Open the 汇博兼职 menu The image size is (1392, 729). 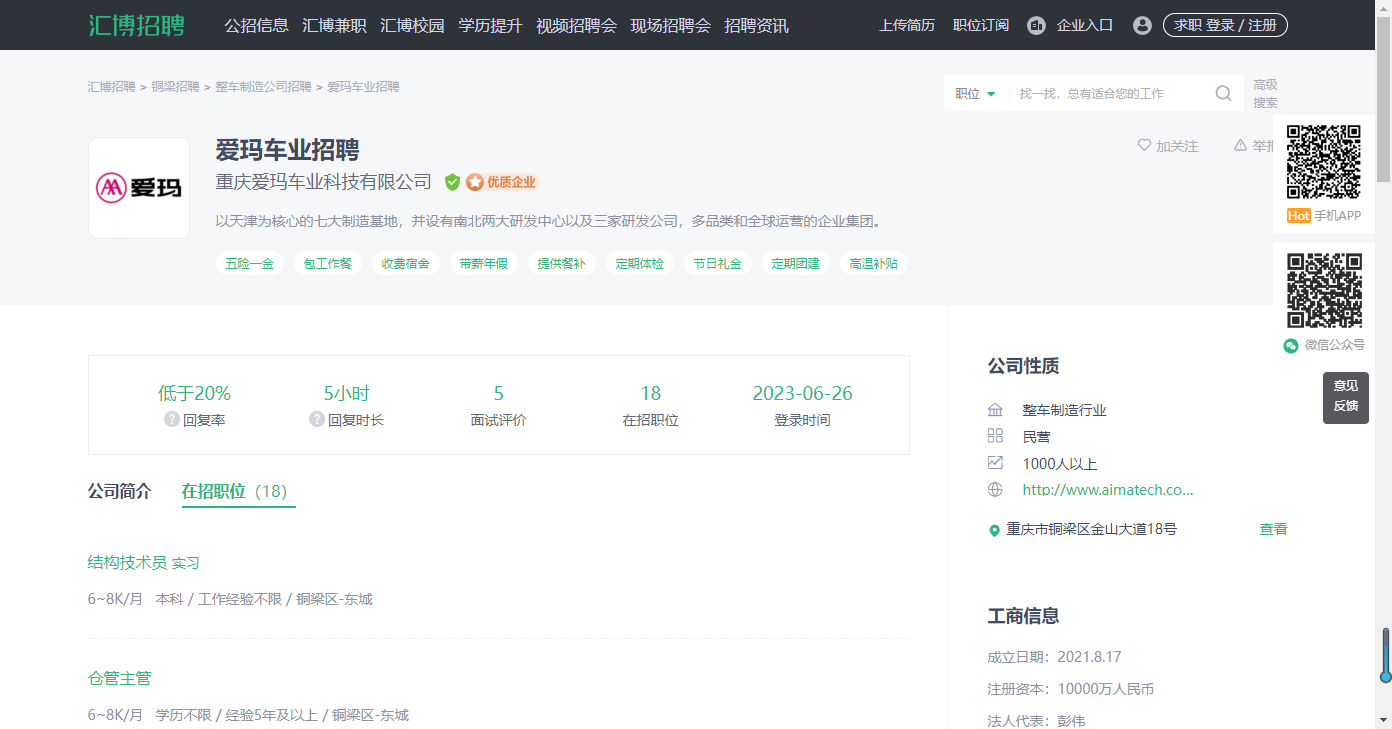pos(334,25)
